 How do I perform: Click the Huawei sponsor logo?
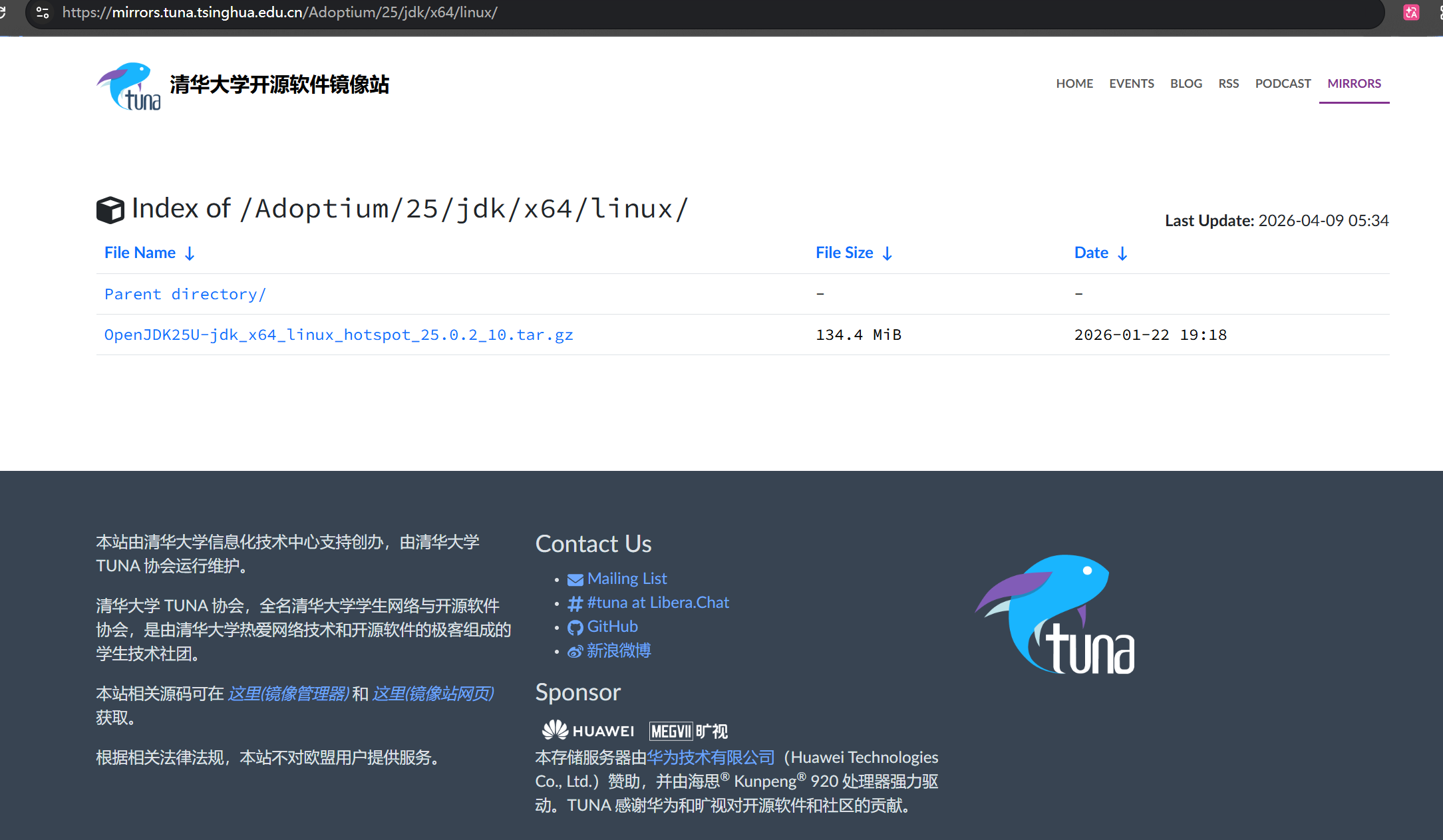pos(588,731)
